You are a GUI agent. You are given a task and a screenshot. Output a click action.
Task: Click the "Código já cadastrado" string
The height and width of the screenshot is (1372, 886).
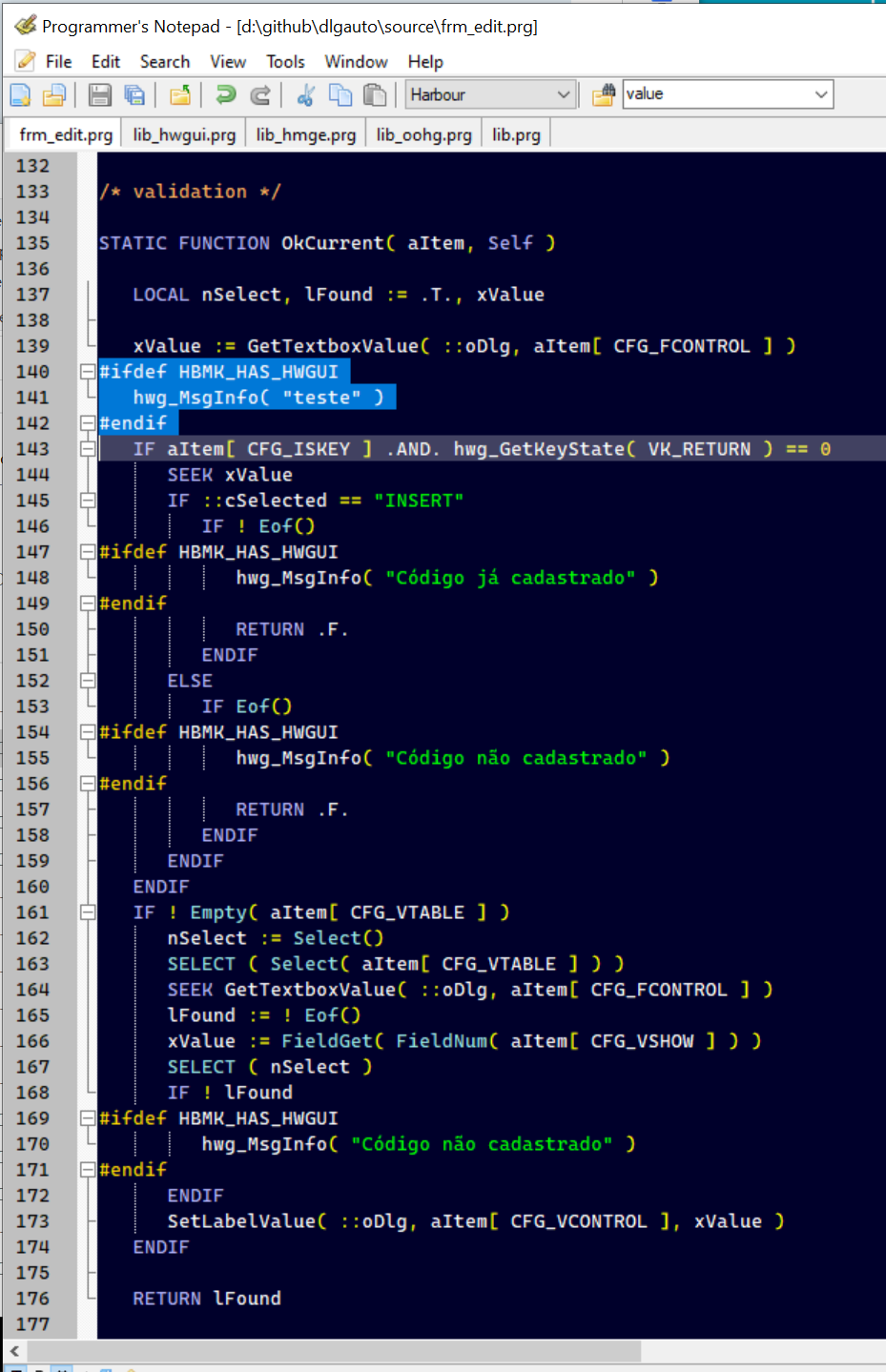click(x=510, y=578)
